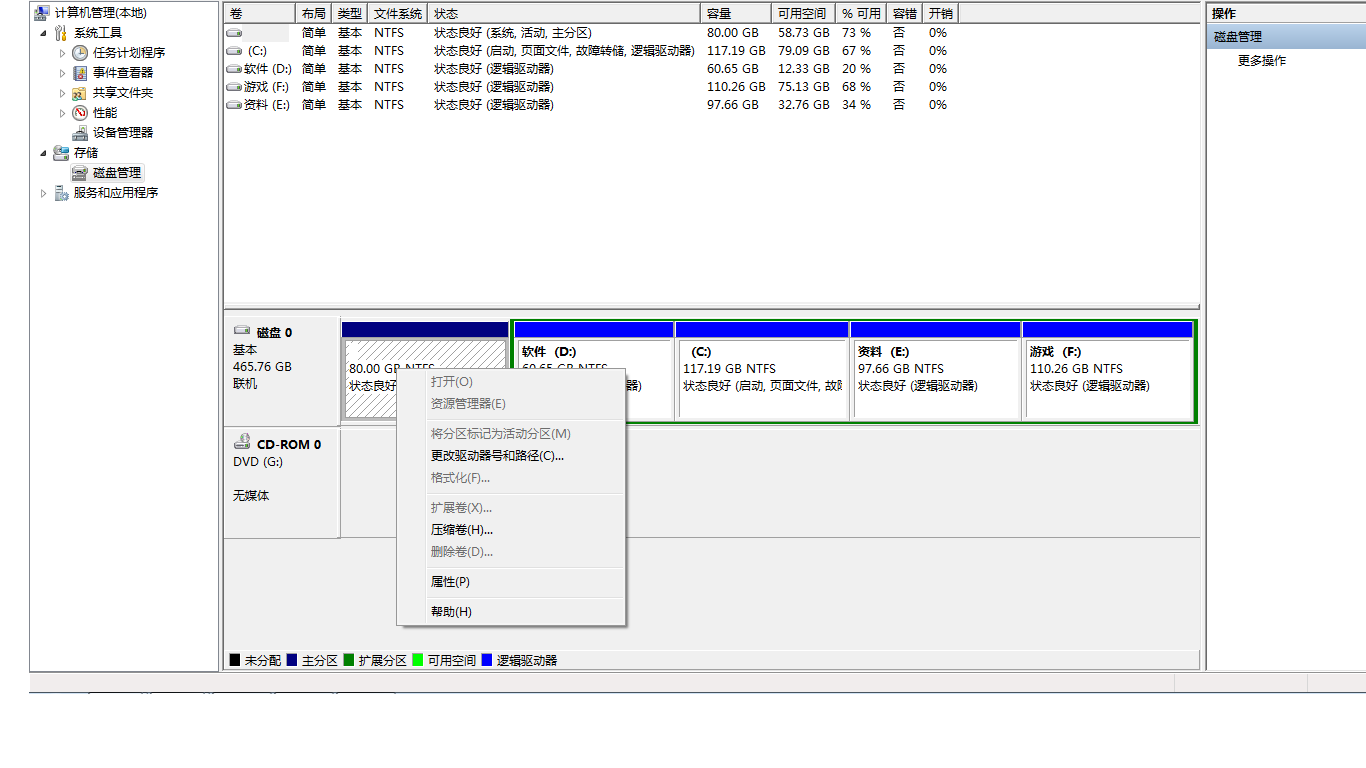Sort by the 文件系统 column header
The height and width of the screenshot is (768, 1366).
coord(398,14)
